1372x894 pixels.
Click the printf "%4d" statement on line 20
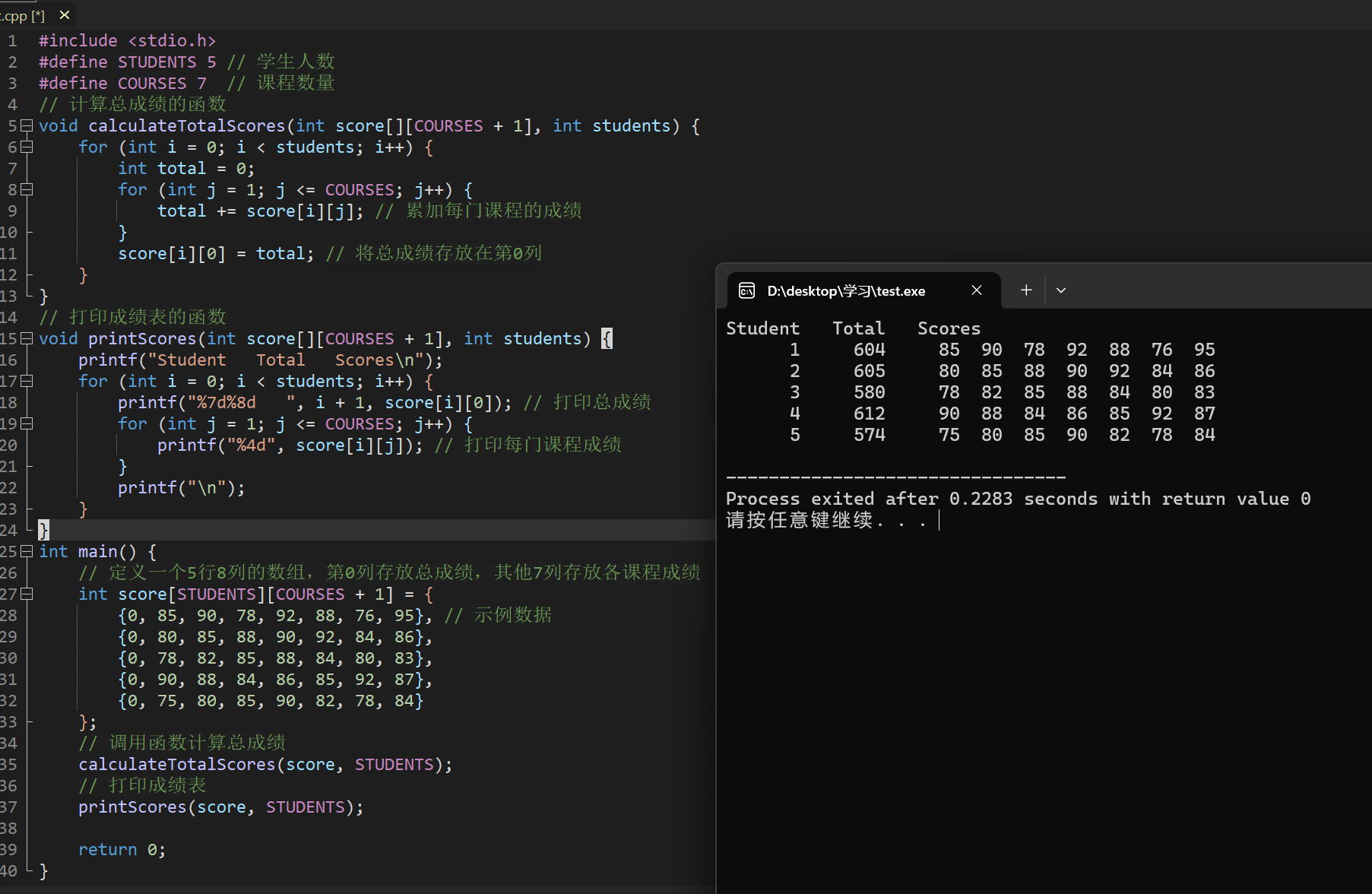click(x=290, y=445)
